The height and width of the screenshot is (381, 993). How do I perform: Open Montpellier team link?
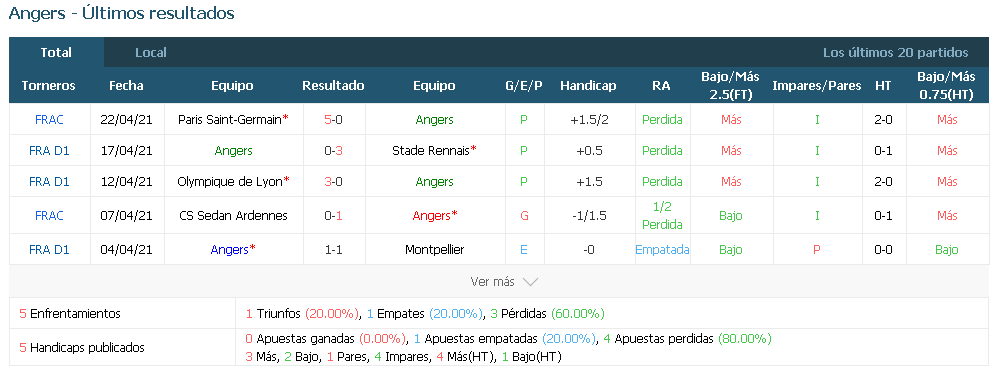click(434, 250)
